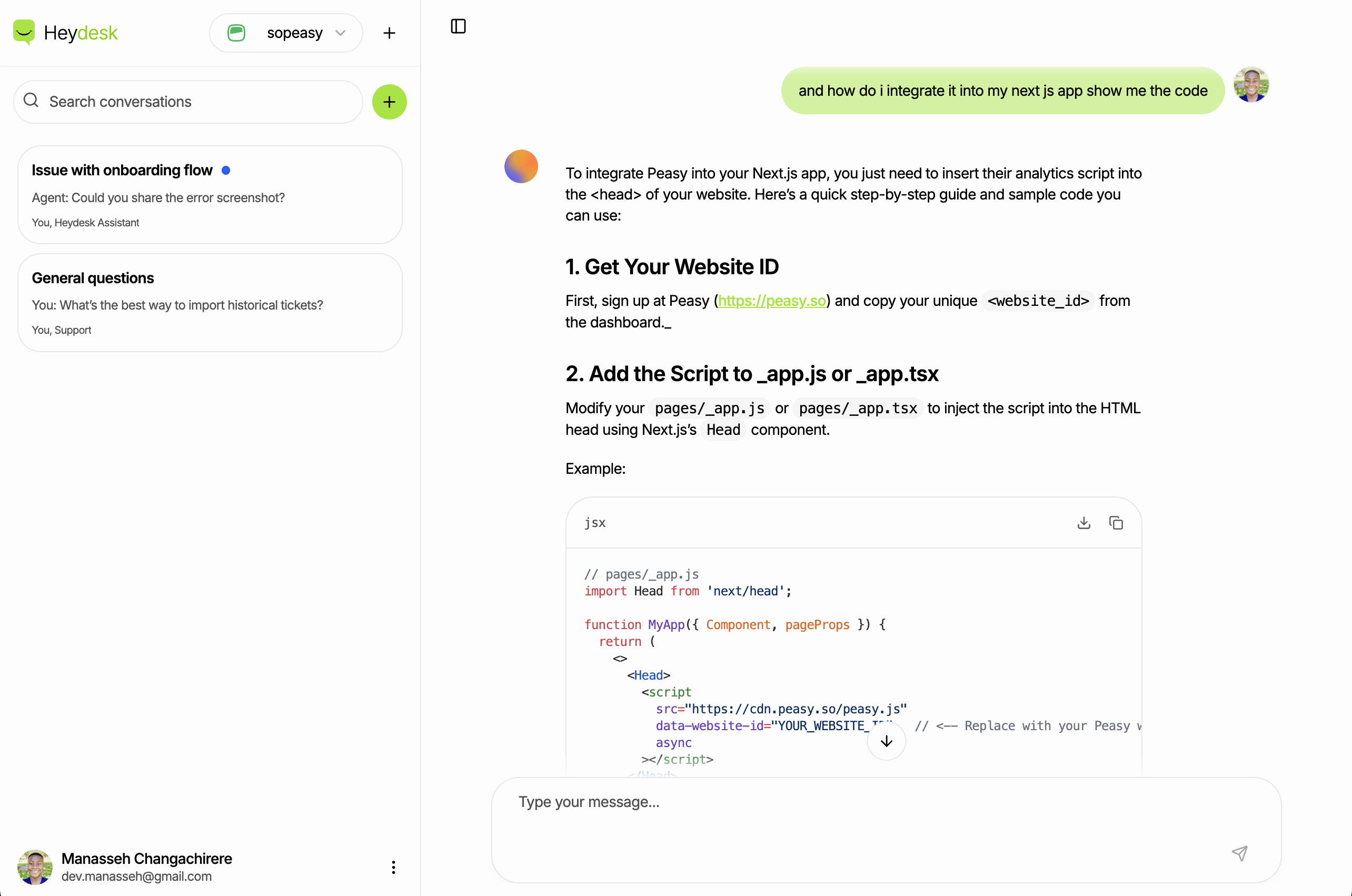Click the Heydesk logo icon

pos(24,33)
